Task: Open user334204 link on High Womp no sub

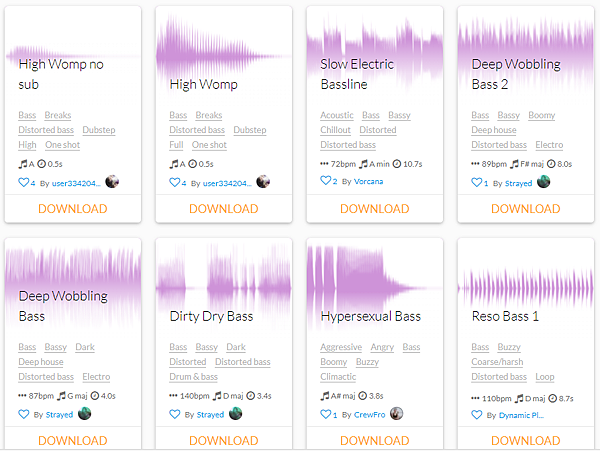Action: 76,183
